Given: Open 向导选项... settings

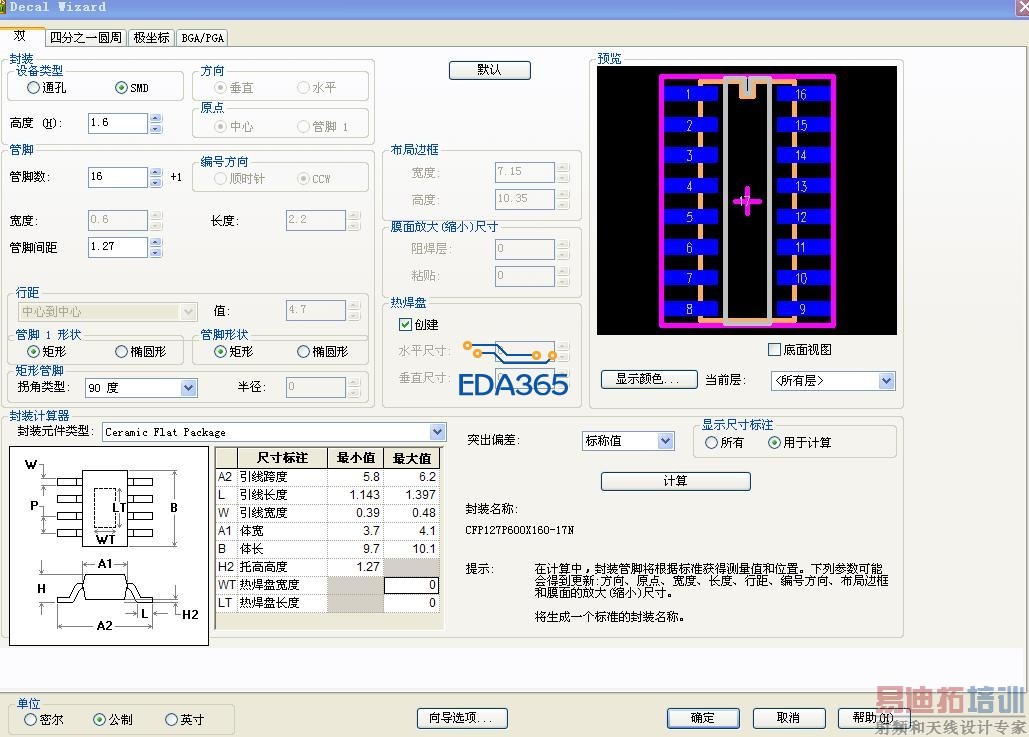Looking at the screenshot, I should [x=462, y=718].
